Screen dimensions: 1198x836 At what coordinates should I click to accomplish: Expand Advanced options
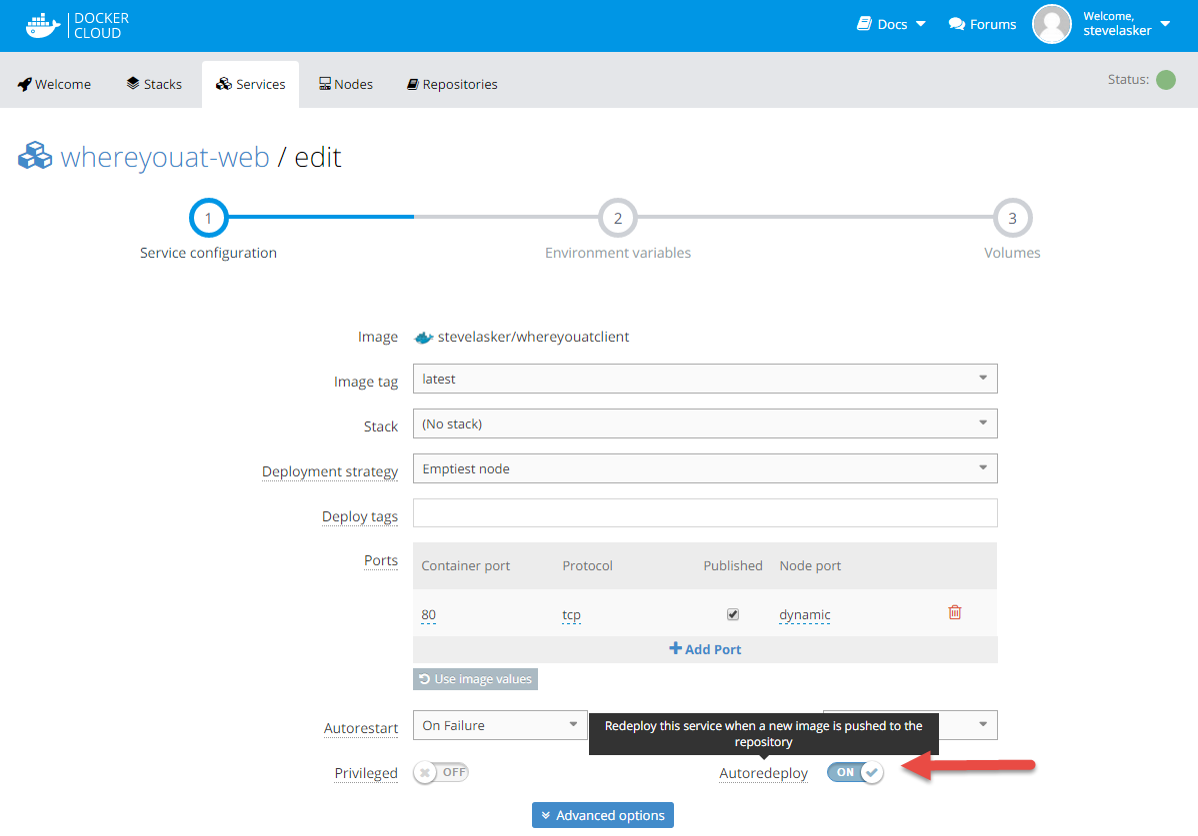tap(603, 815)
